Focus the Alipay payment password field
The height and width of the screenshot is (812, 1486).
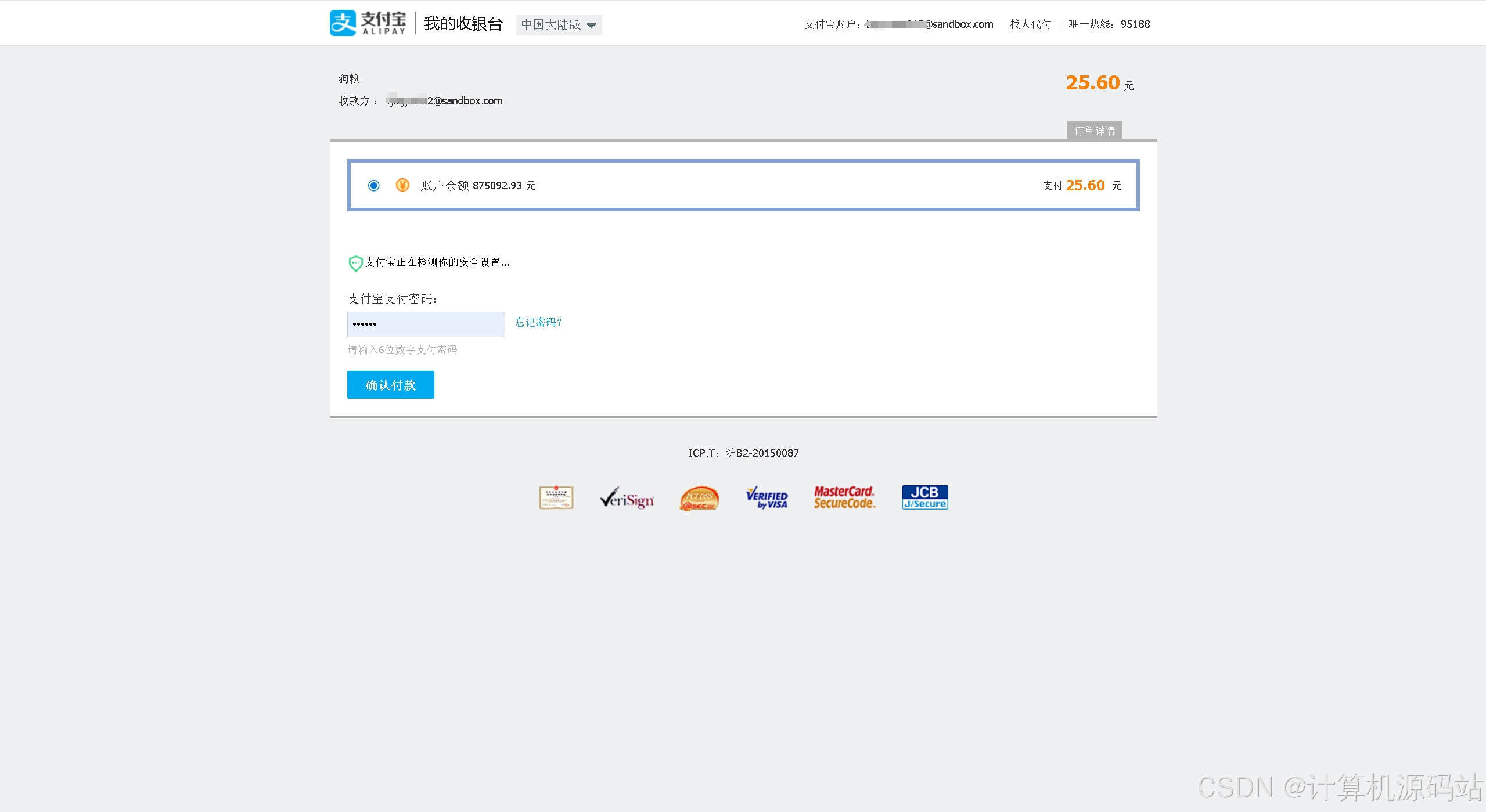[426, 324]
